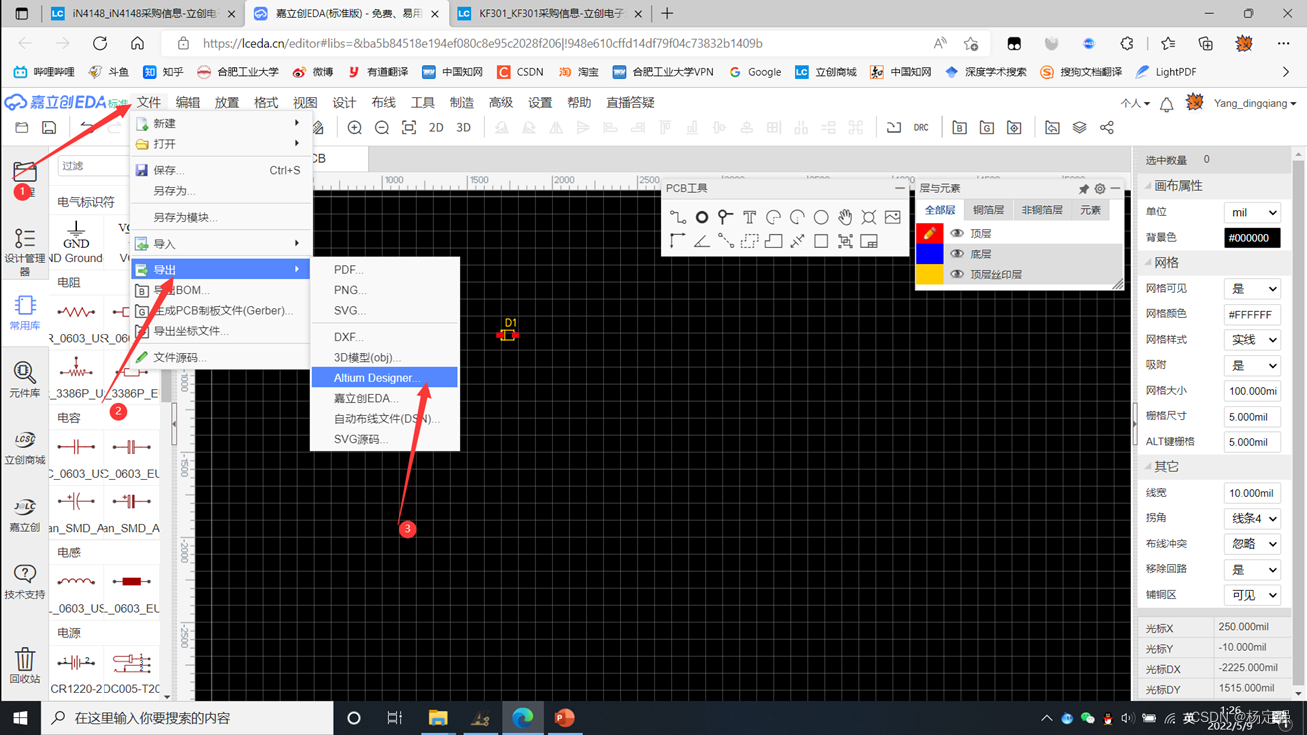Select the Circle tool in PCB工具
The image size is (1307, 735).
coord(821,217)
